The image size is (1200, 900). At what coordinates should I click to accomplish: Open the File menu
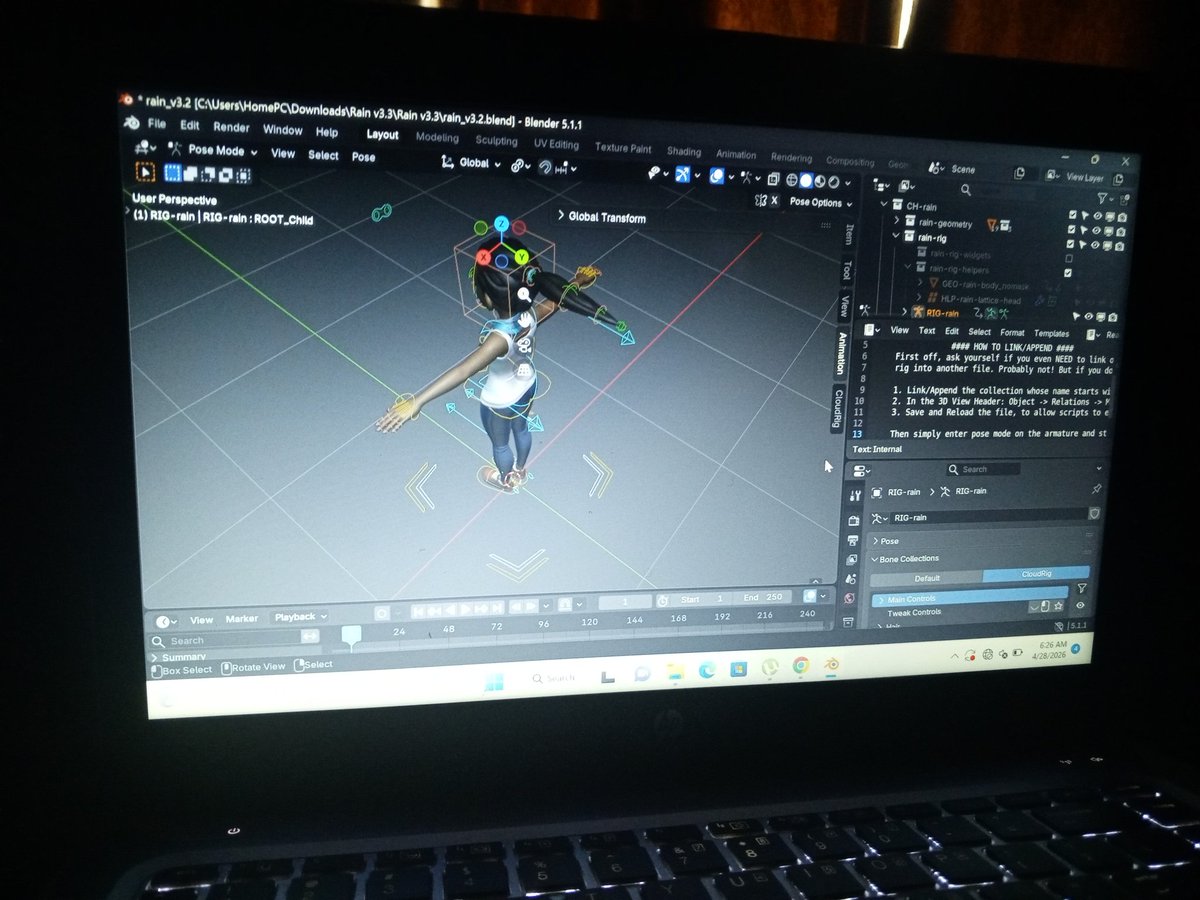(157, 124)
